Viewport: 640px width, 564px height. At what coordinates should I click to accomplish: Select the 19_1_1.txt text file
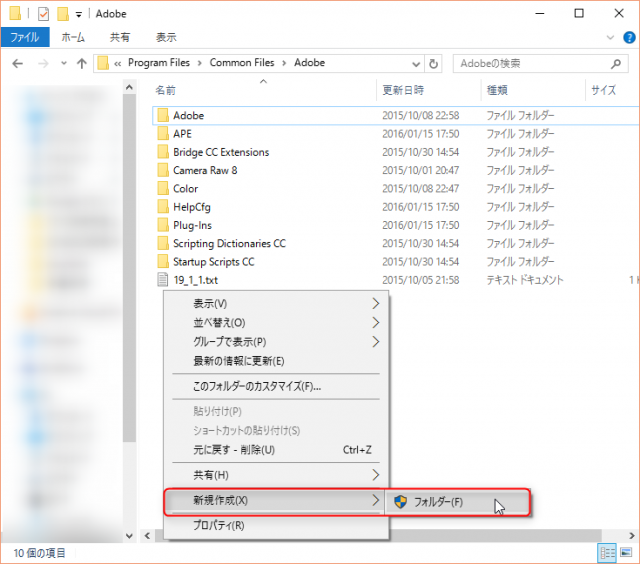[194, 280]
